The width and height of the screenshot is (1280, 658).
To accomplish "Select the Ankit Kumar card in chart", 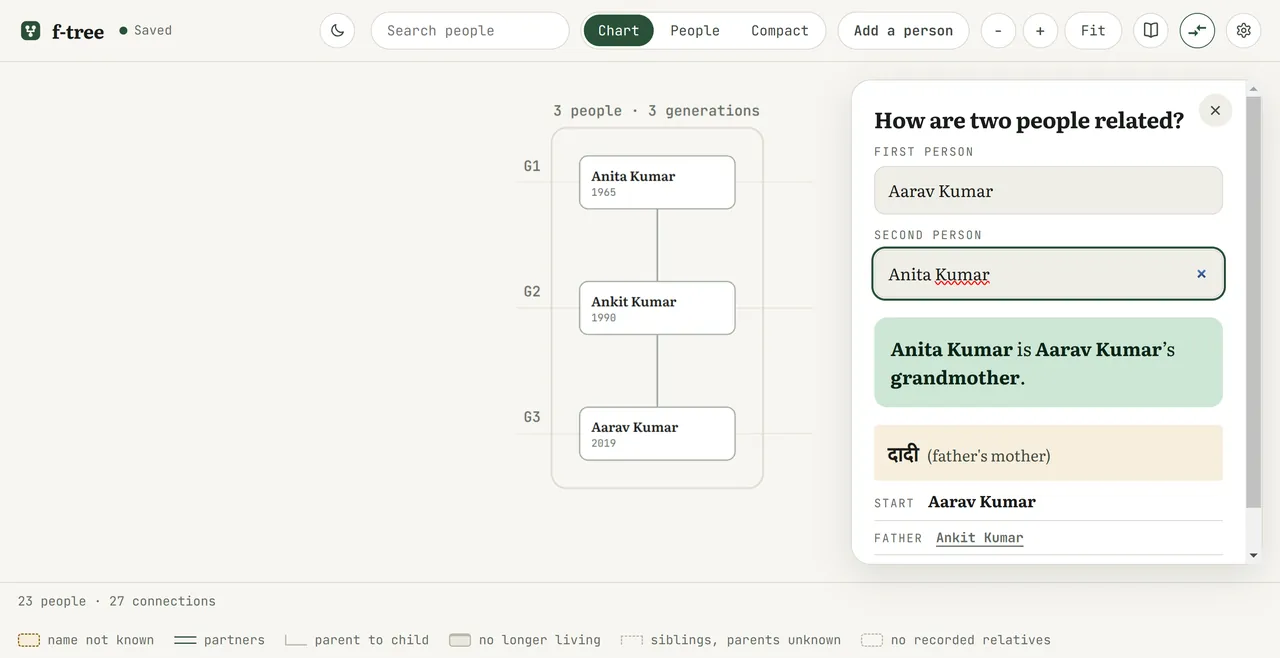I will click(x=657, y=308).
